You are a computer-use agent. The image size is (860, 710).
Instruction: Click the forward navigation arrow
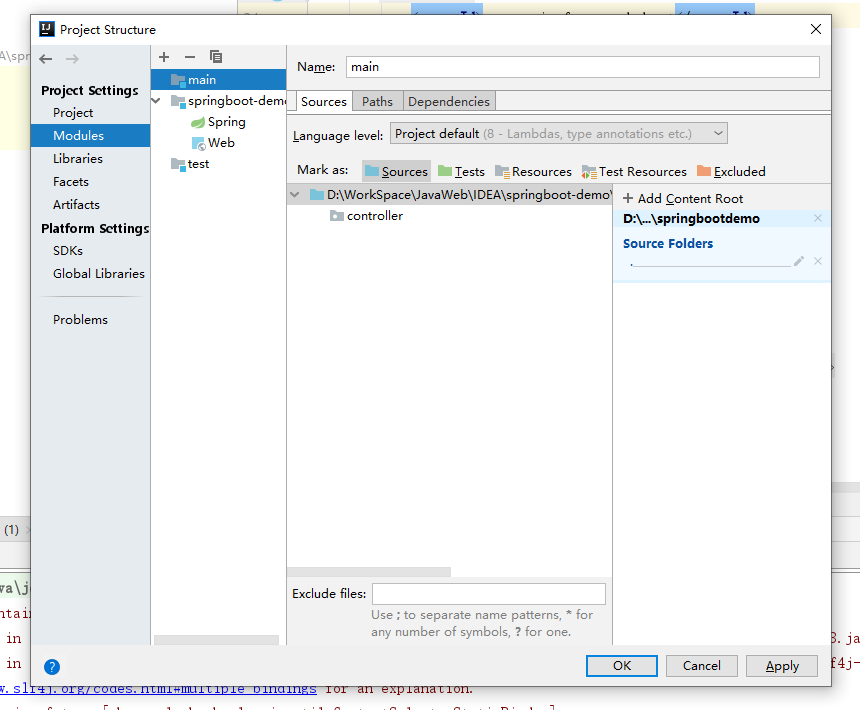(x=72, y=59)
